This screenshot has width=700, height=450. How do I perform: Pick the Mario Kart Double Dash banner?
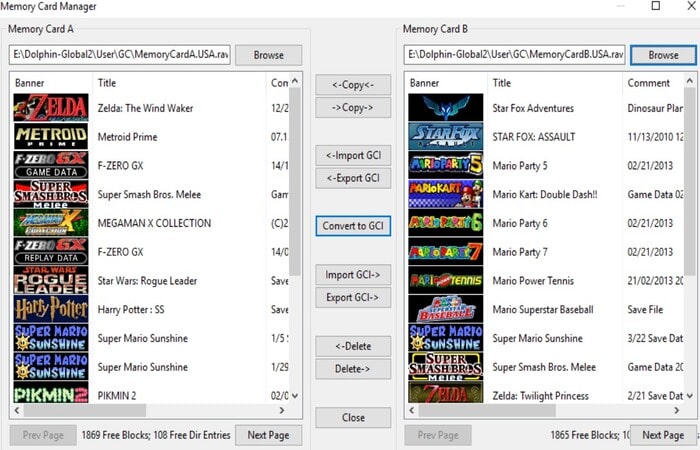(x=446, y=194)
